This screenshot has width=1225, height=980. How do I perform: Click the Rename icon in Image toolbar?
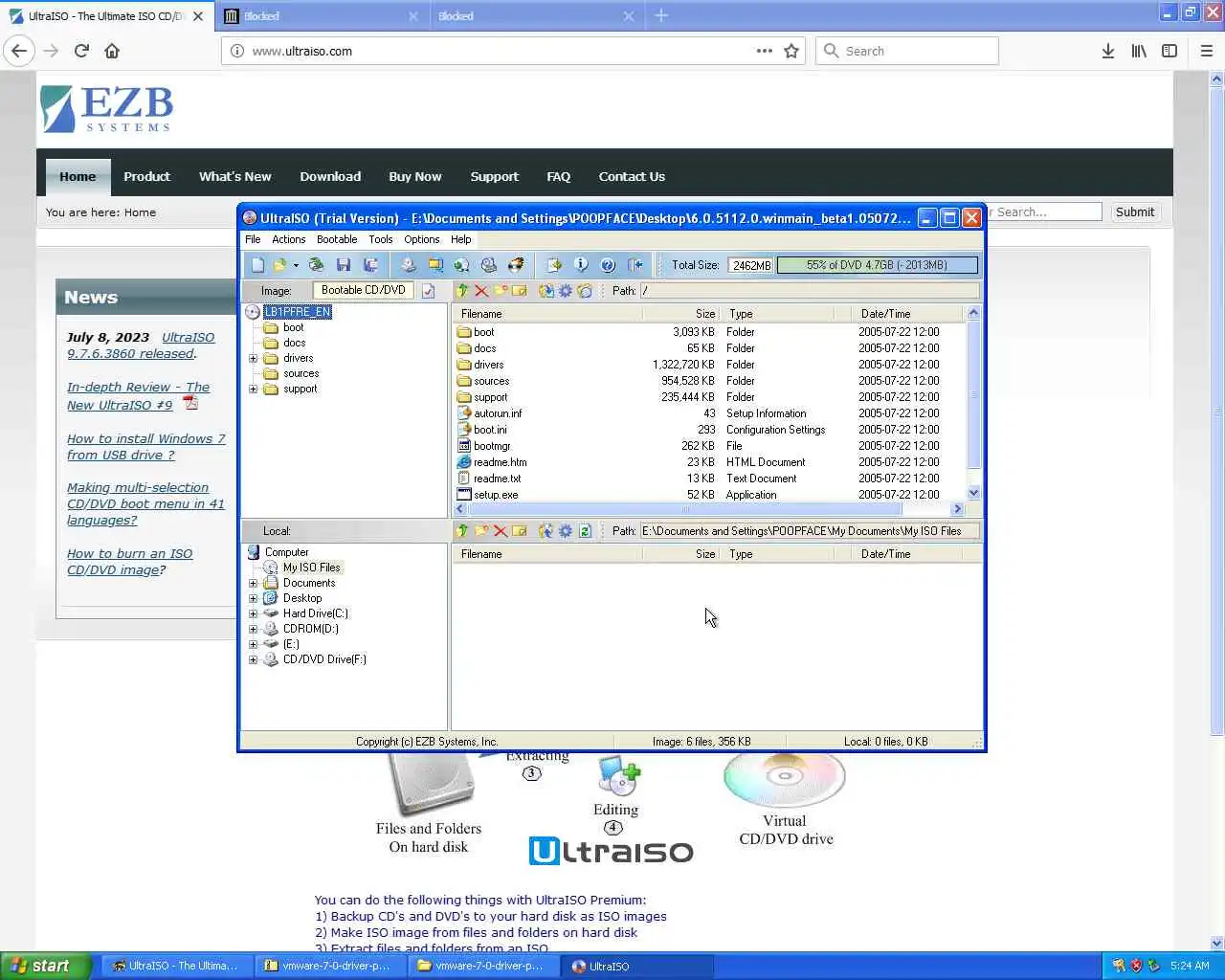(520, 291)
